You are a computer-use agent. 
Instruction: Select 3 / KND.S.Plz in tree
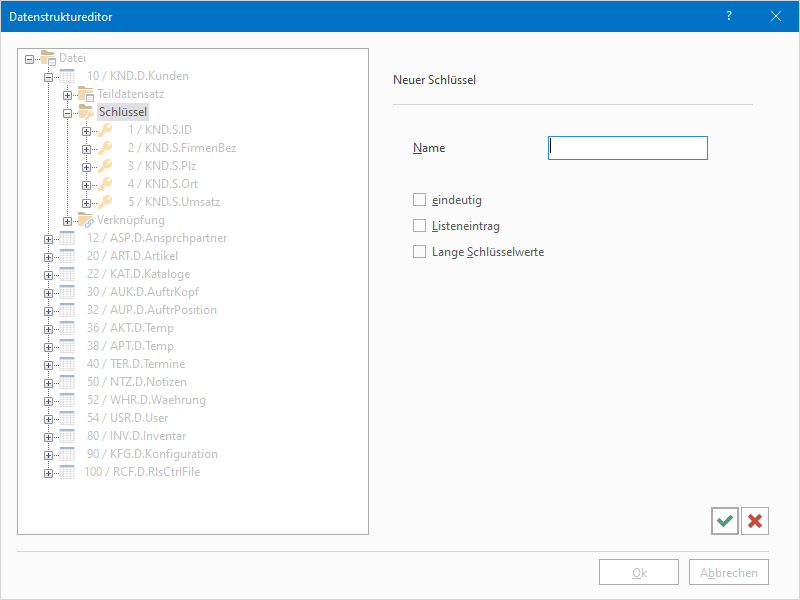coord(162,166)
